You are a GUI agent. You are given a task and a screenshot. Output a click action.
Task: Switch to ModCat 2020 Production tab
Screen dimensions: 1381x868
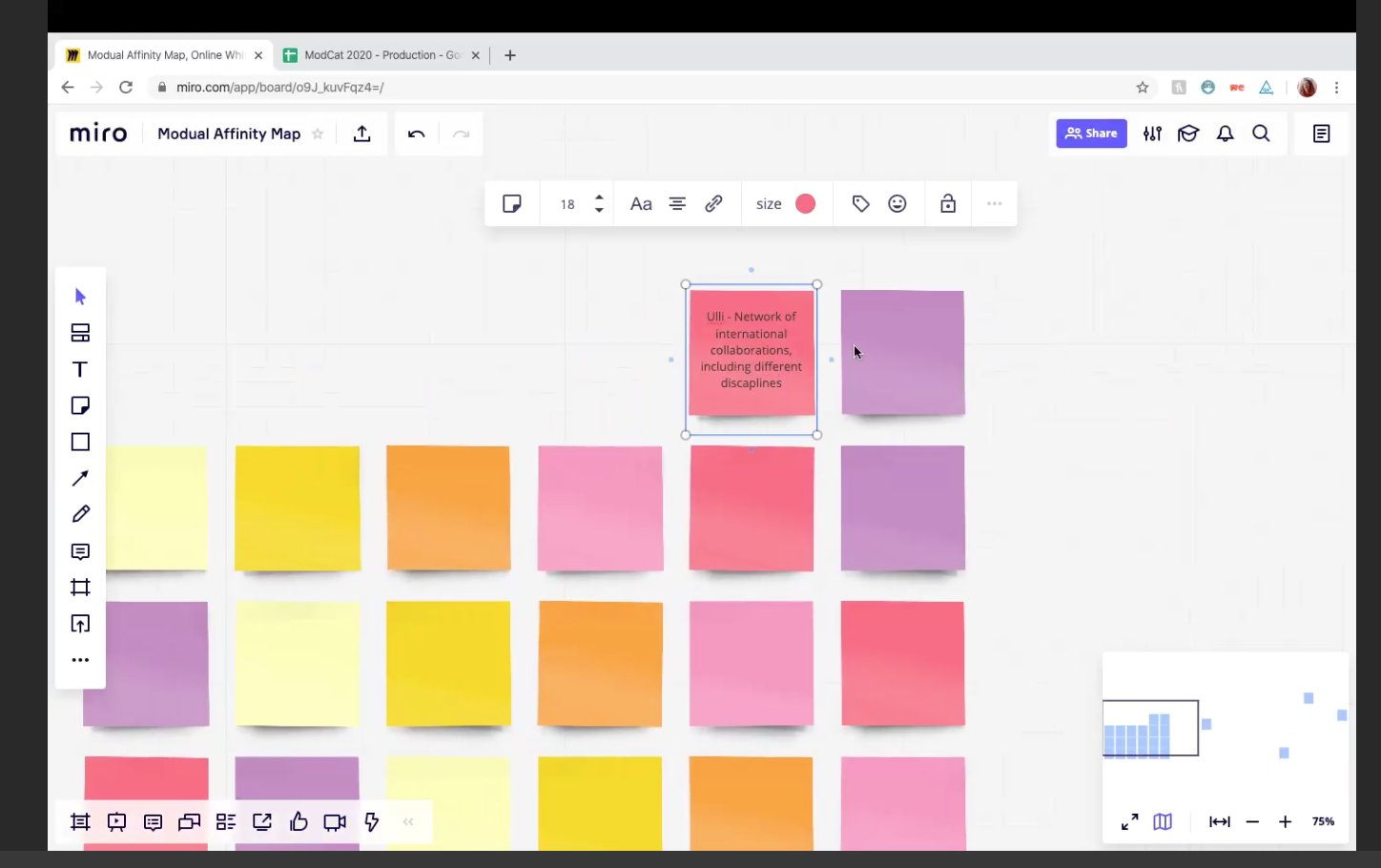[x=381, y=55]
